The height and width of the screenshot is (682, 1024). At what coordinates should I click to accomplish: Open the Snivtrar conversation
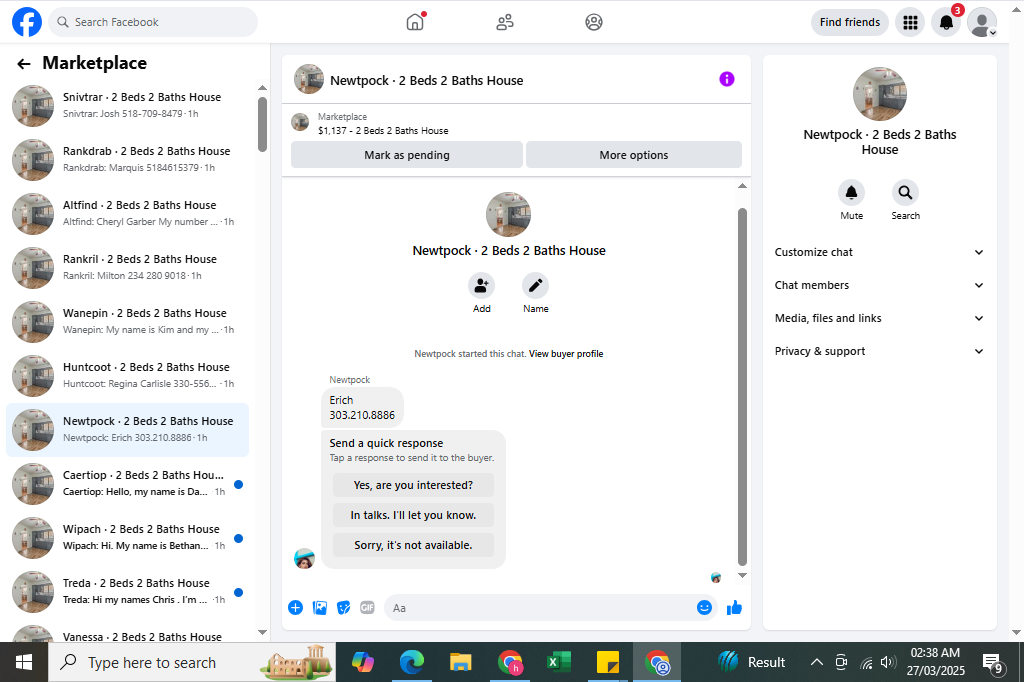pos(127,105)
